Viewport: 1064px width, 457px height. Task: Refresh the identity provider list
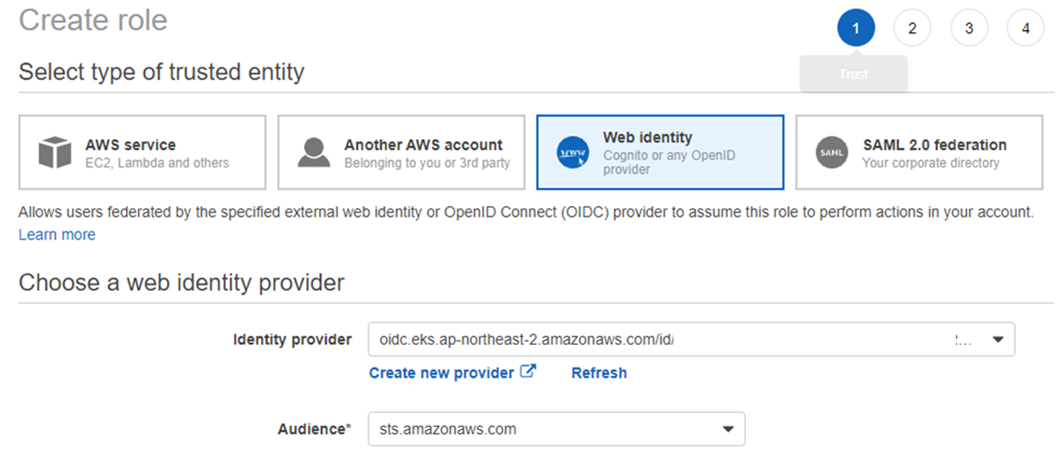click(599, 373)
